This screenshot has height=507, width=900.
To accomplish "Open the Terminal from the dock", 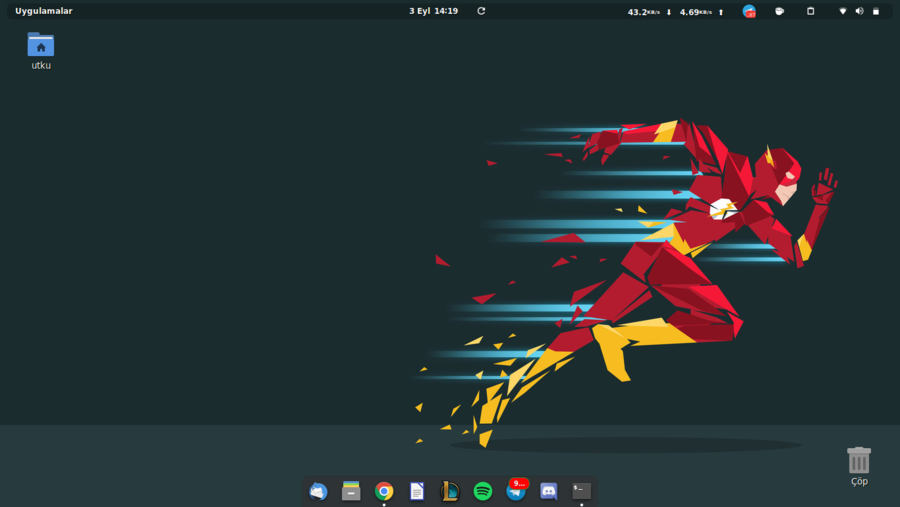I will coord(581,491).
